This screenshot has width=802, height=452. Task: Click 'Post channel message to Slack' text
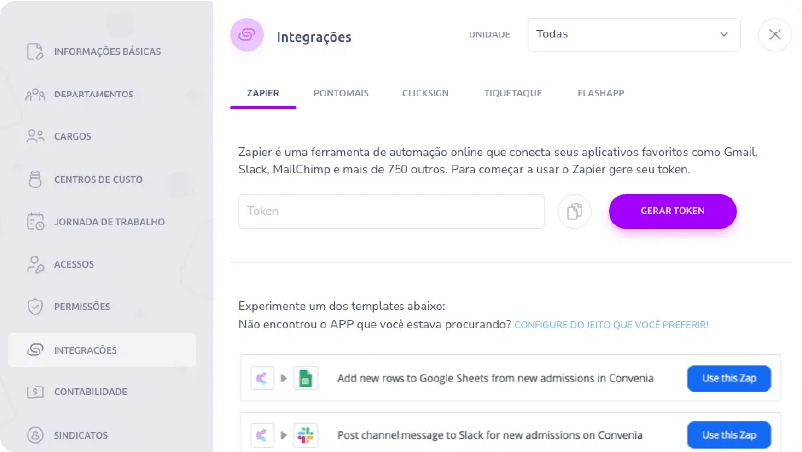pos(489,435)
